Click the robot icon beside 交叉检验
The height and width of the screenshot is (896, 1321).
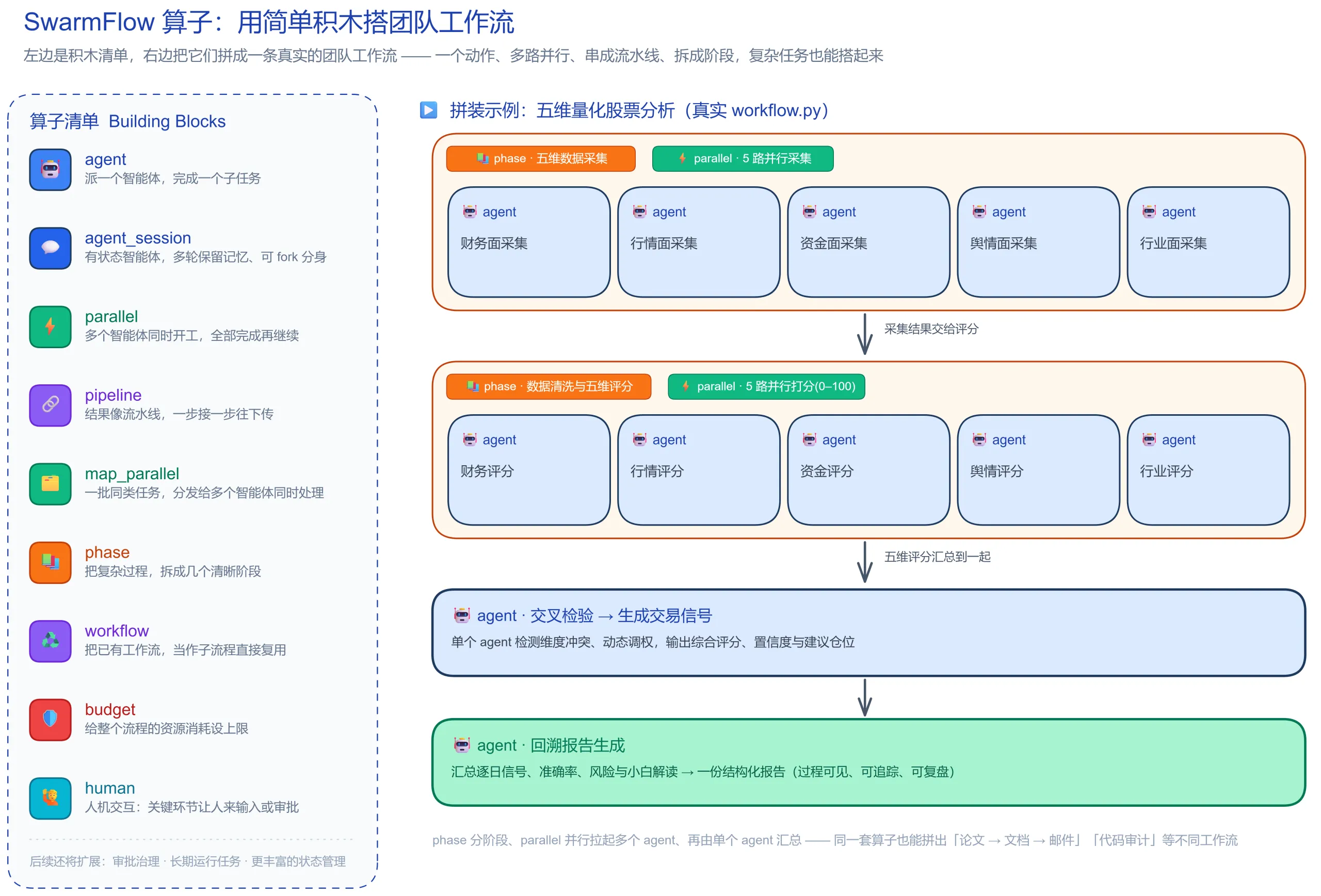coord(461,615)
